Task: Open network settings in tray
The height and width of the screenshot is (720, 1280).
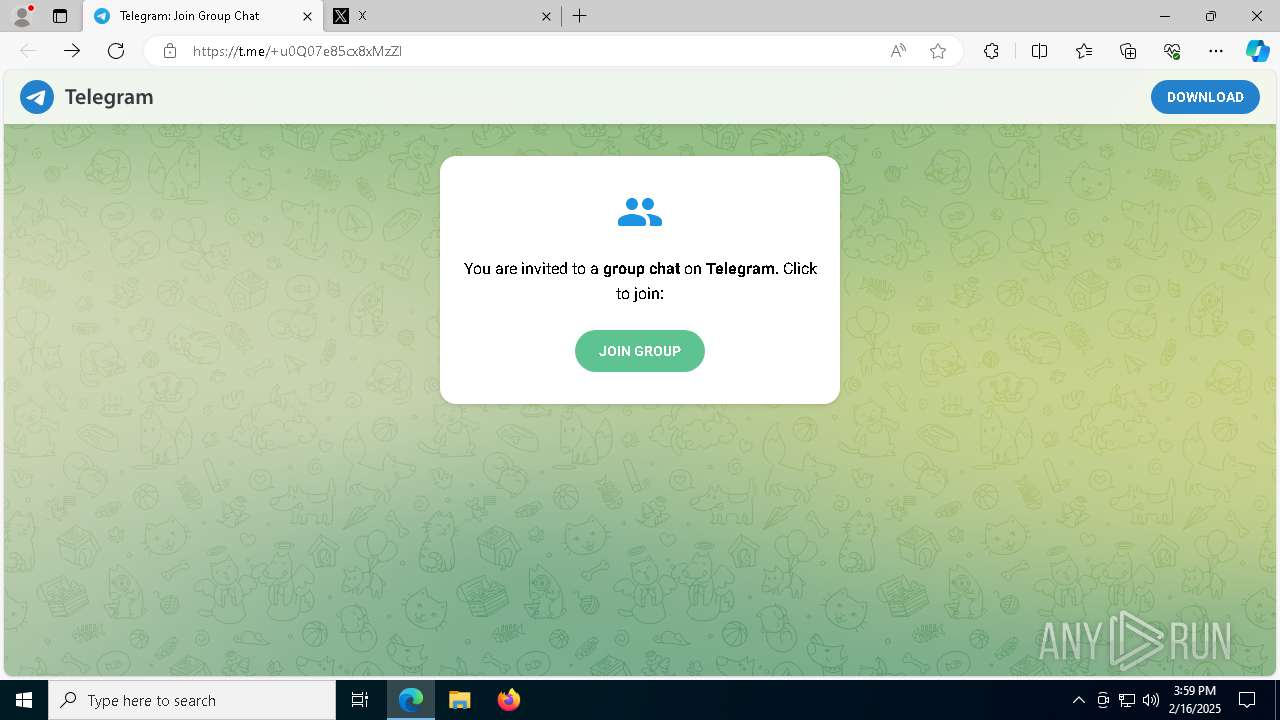Action: pyautogui.click(x=1127, y=700)
